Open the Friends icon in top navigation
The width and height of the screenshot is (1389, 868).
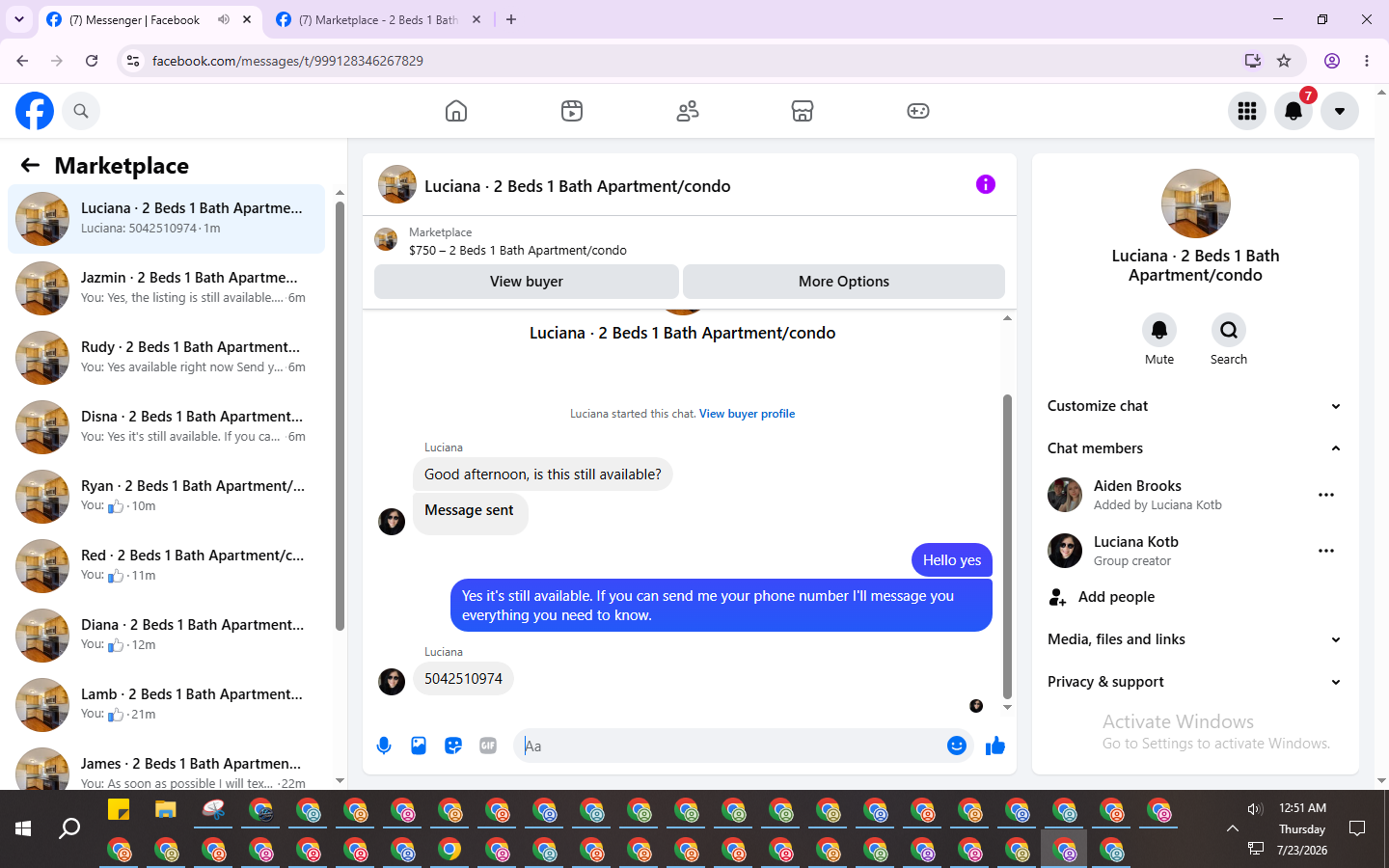688,111
